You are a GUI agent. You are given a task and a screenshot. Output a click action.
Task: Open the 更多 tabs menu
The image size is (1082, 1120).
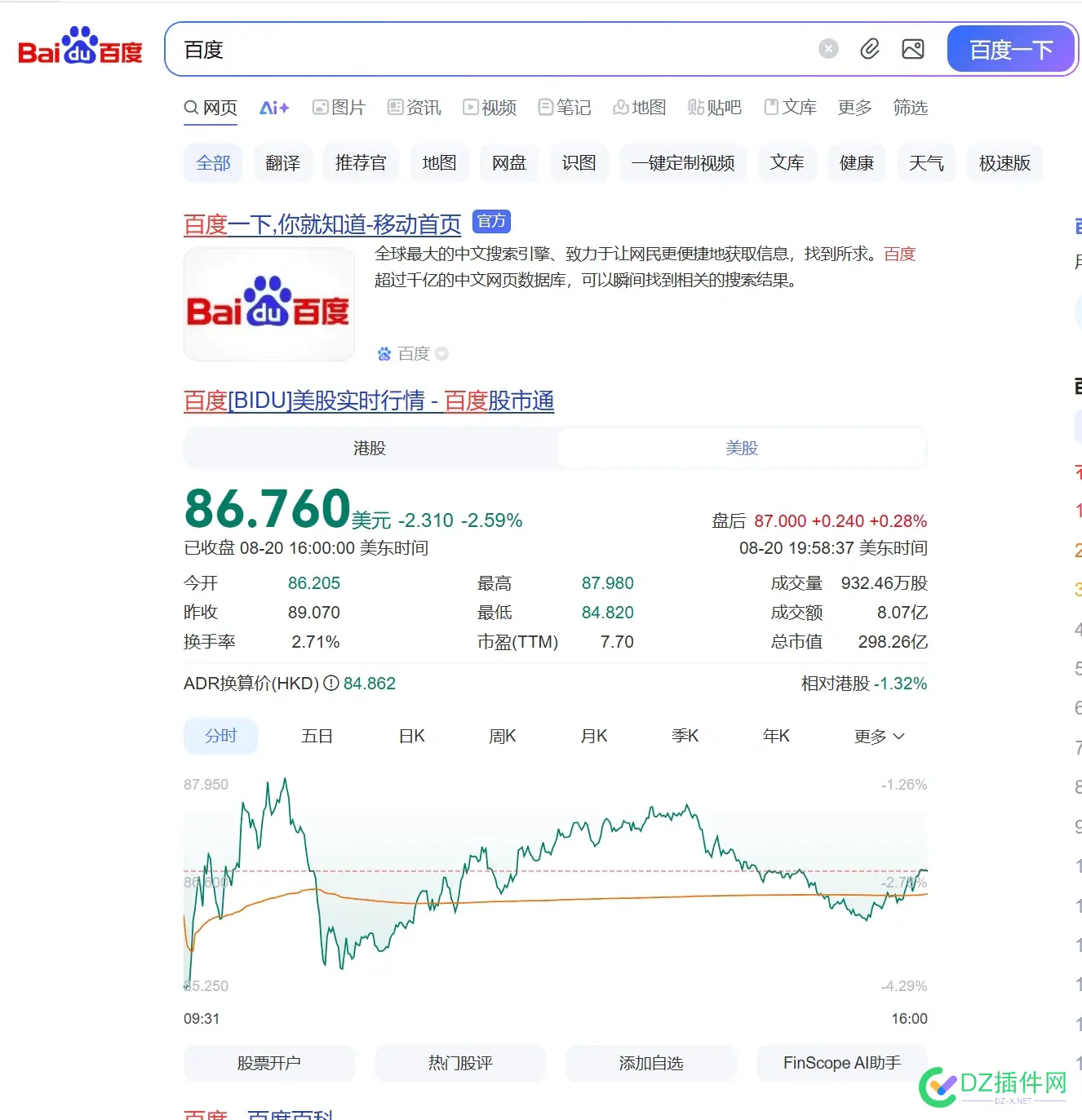click(854, 108)
